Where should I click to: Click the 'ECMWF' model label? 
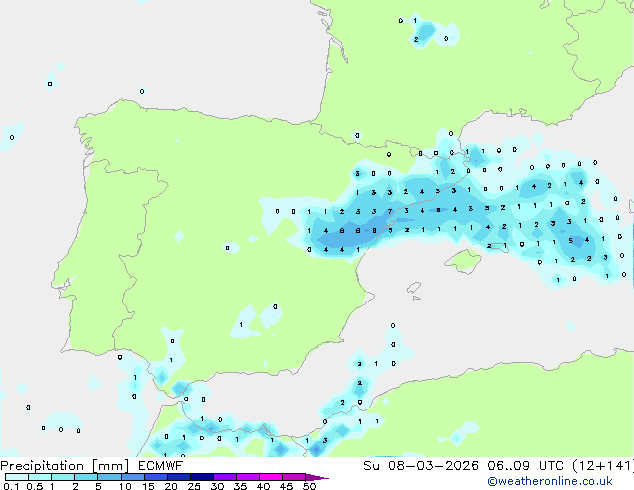pos(160,466)
